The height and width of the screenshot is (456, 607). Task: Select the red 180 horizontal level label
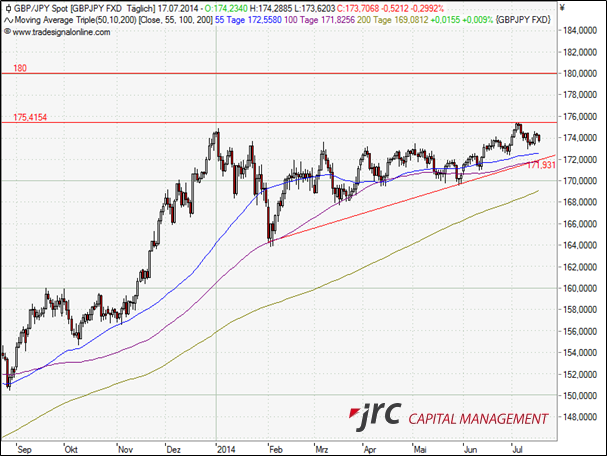[20, 68]
